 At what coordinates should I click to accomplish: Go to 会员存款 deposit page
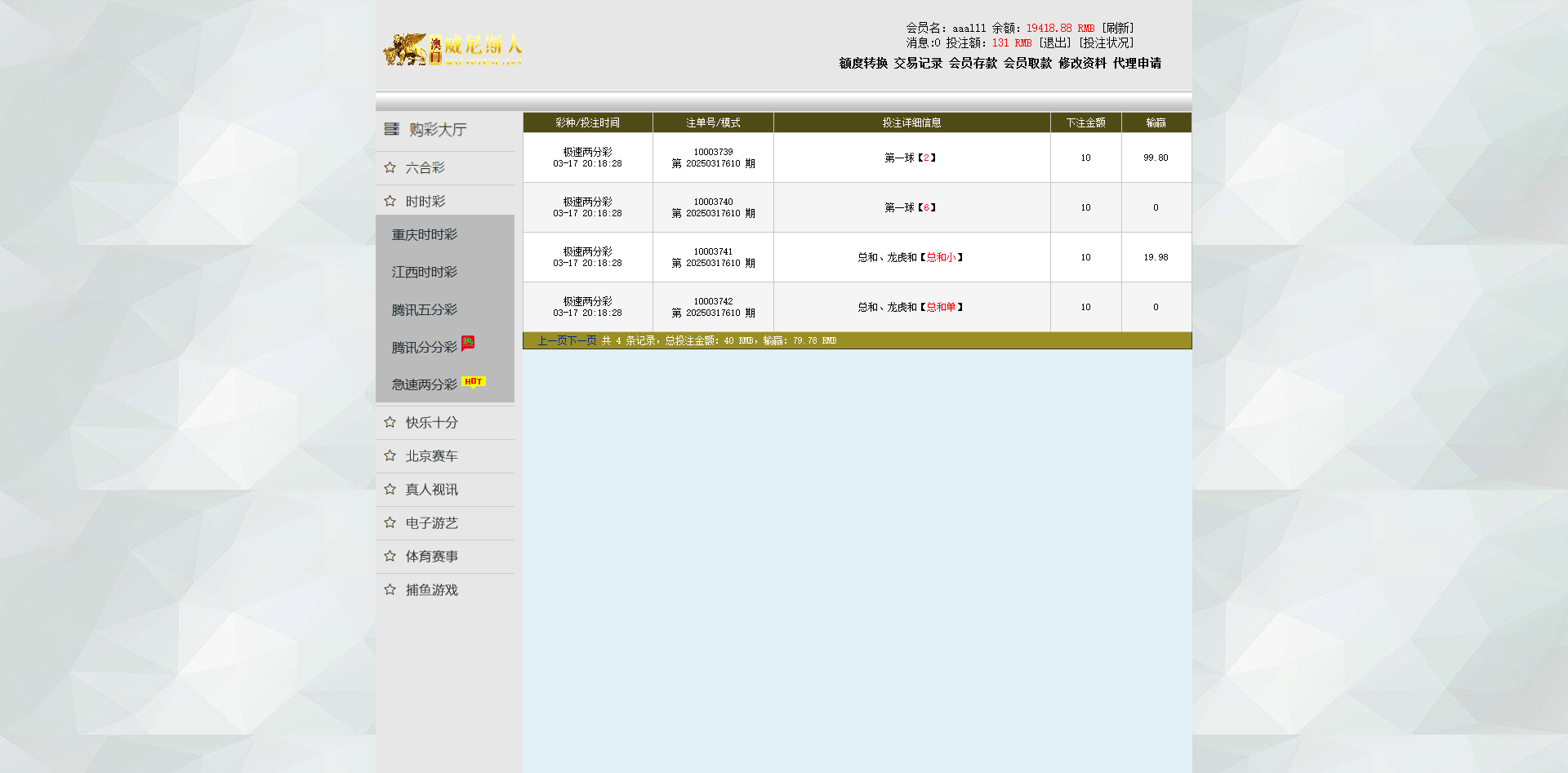[973, 64]
